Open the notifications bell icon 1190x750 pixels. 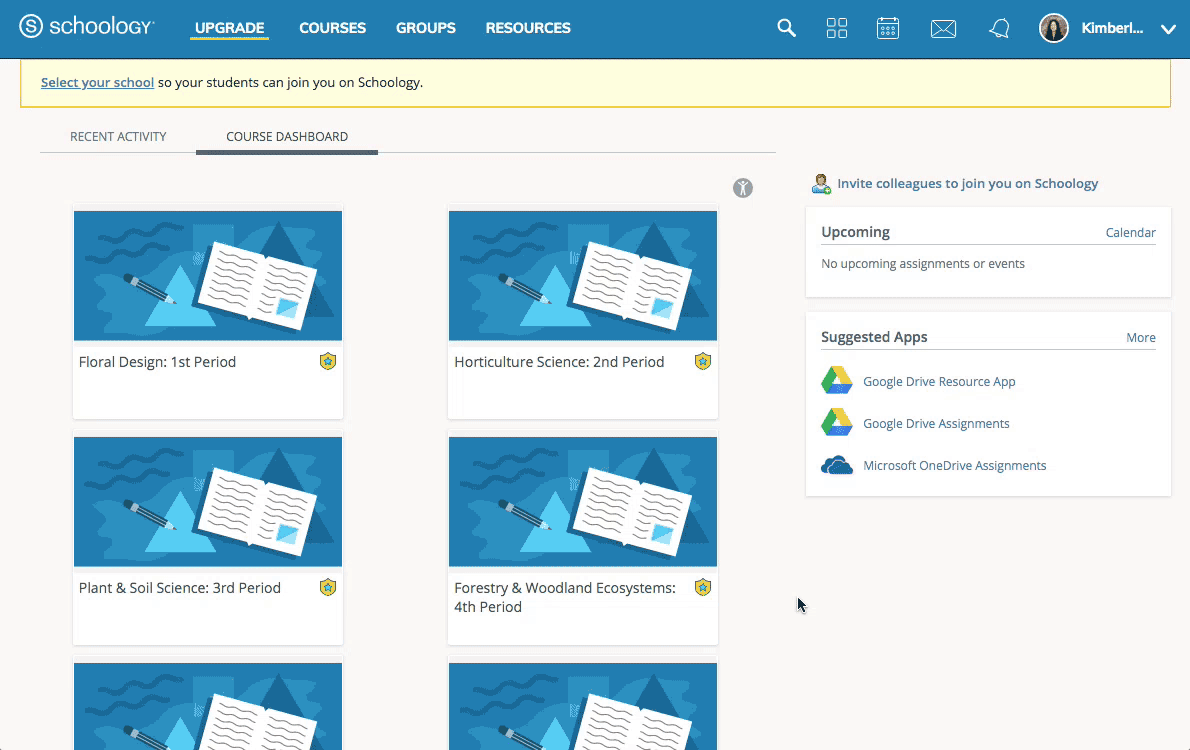coord(999,28)
